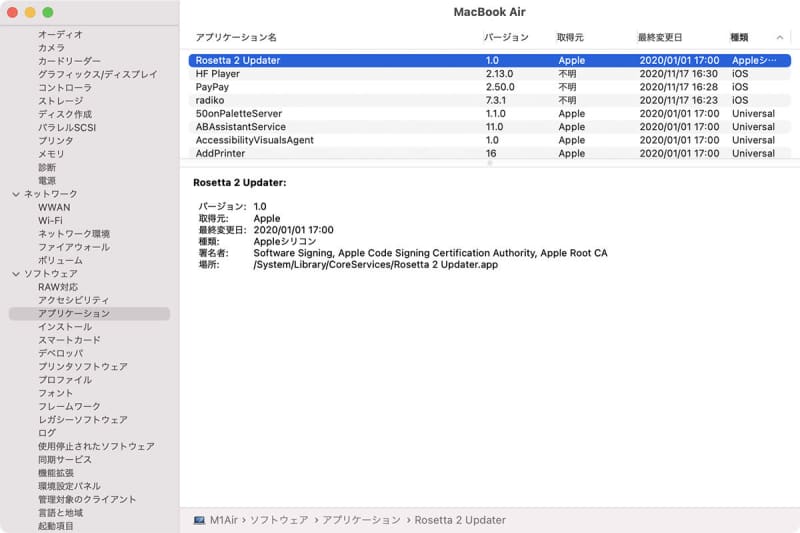800x533 pixels.
Task: Open フォント in the sidebar
Action: point(56,393)
